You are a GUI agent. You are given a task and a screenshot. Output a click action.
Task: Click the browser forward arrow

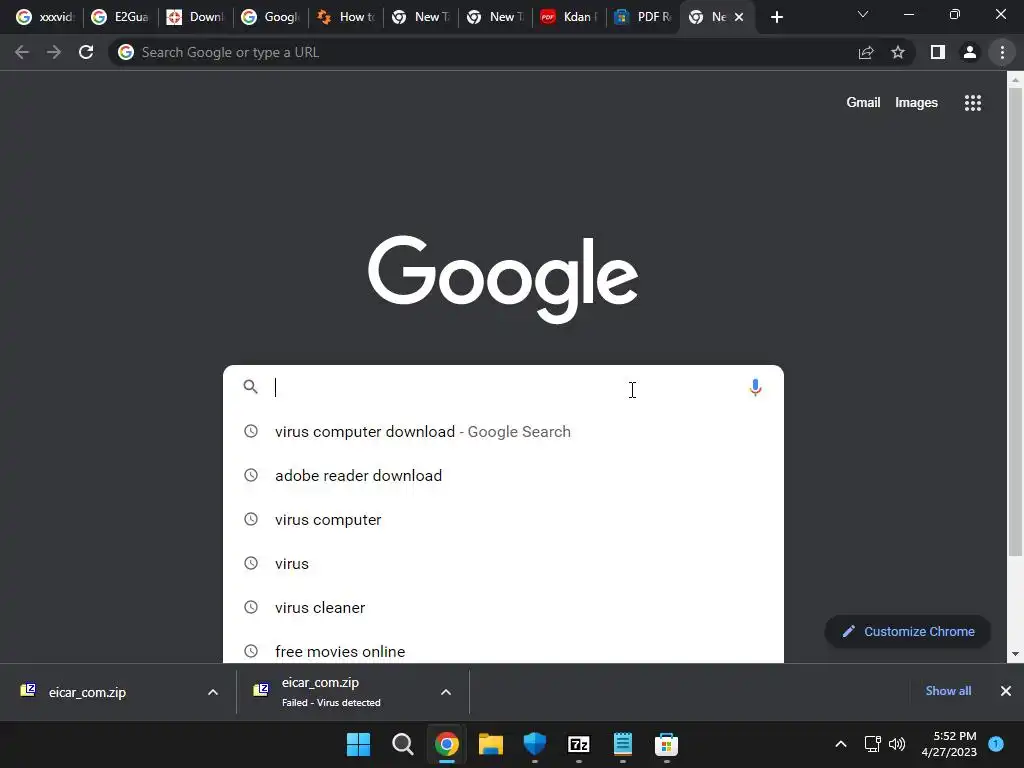54,52
